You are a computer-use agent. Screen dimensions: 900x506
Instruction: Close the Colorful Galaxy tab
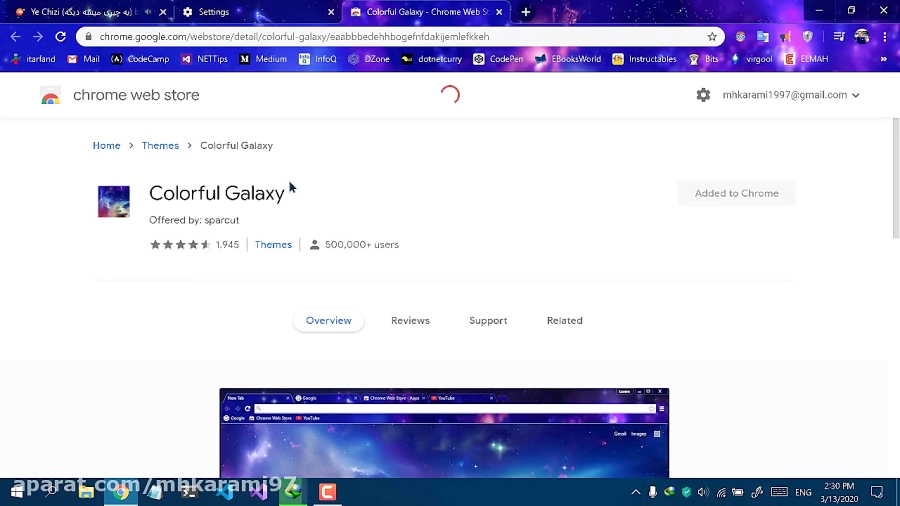coord(499,11)
